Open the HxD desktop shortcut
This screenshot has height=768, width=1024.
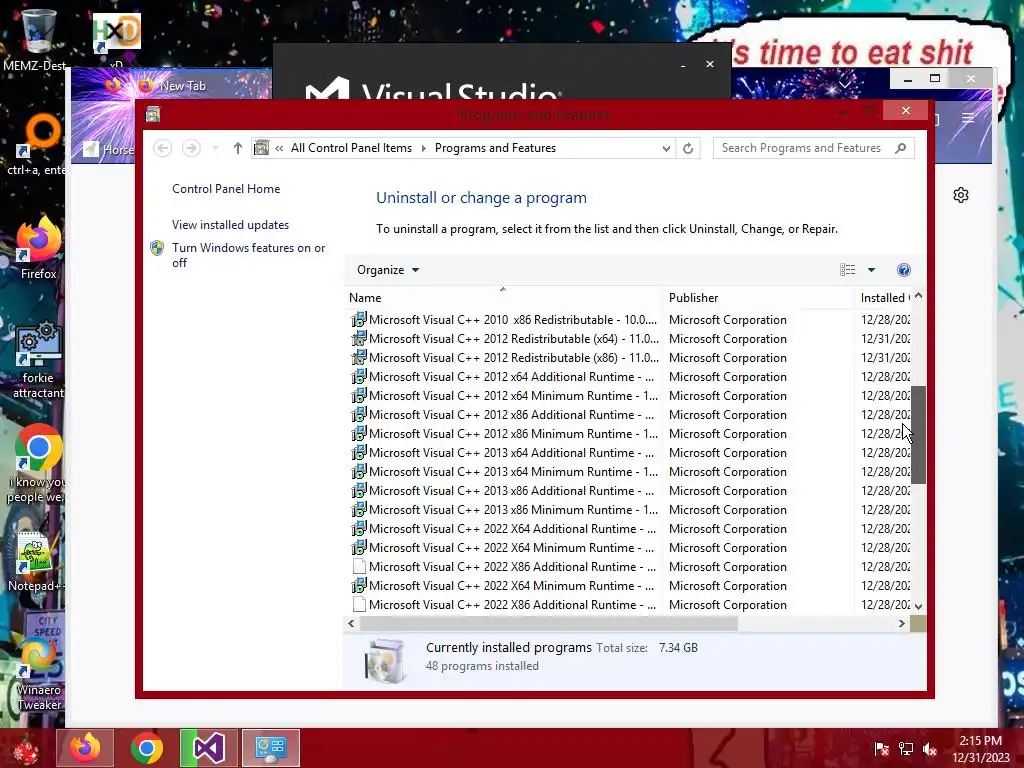tap(116, 38)
